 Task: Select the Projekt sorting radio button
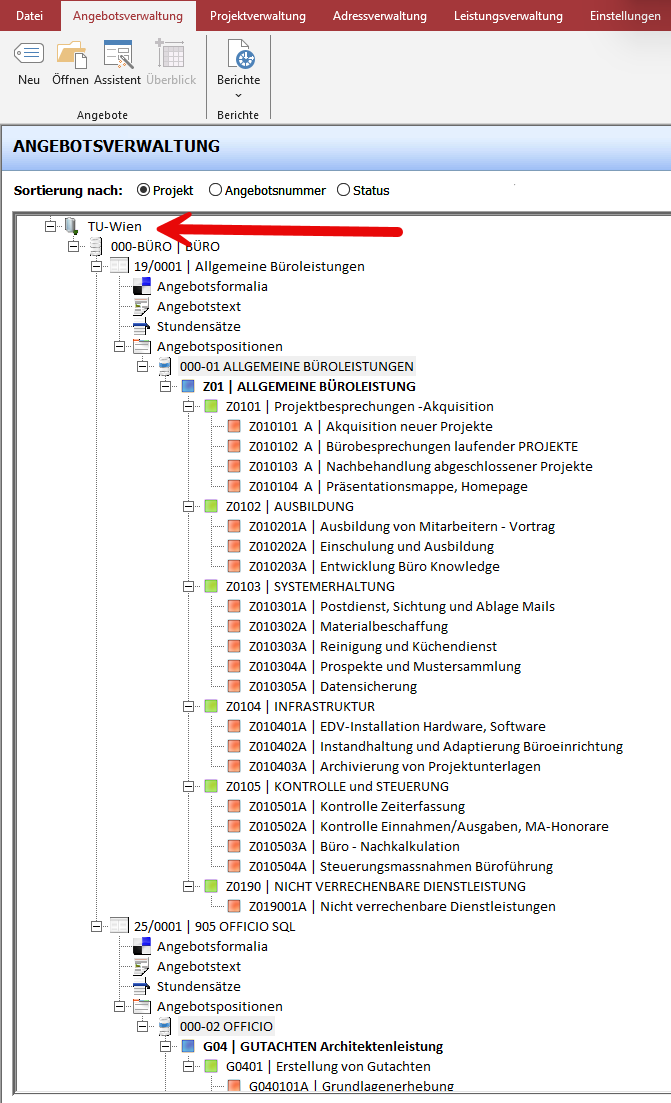pos(143,190)
